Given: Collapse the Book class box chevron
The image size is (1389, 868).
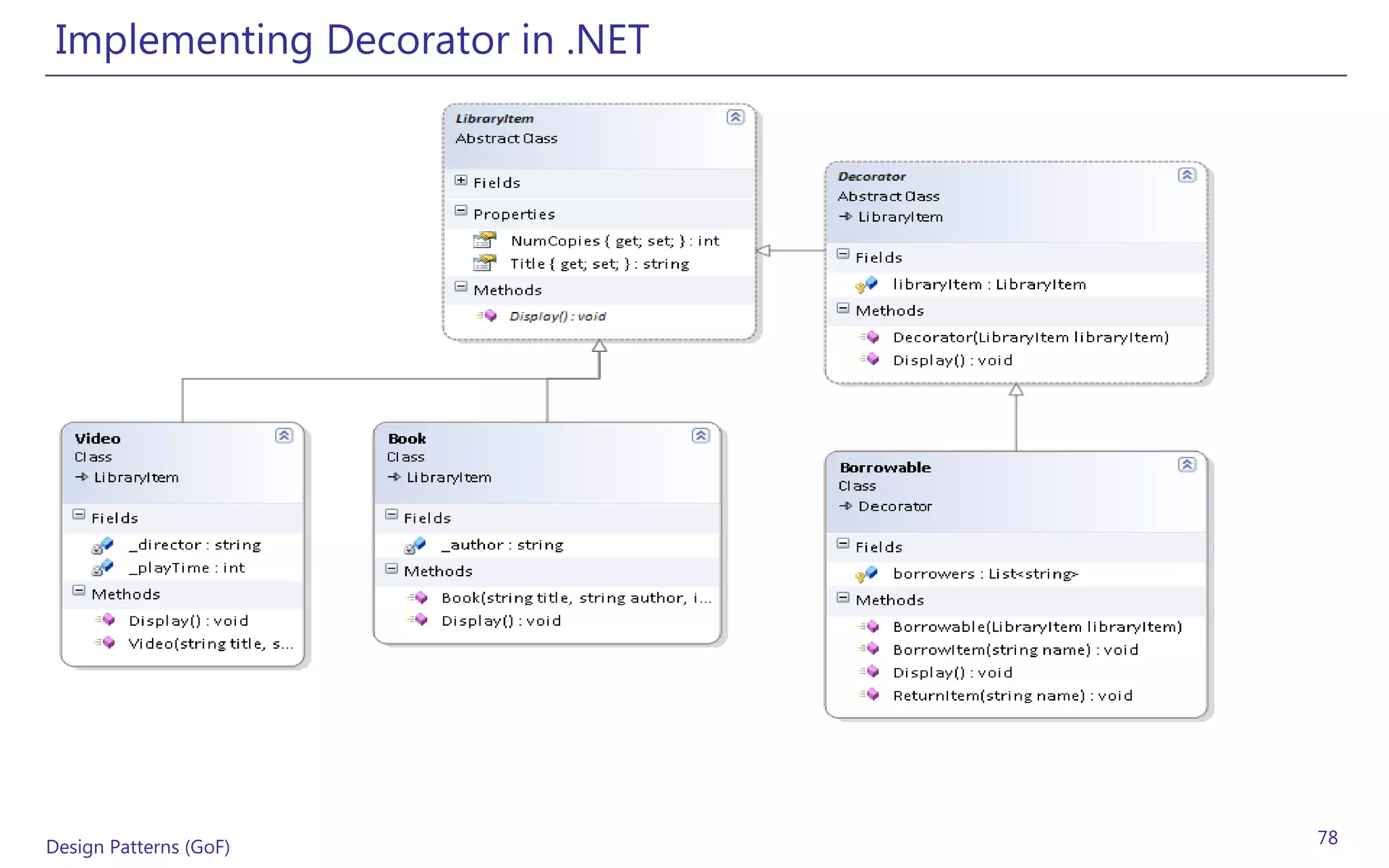Looking at the screenshot, I should [701, 435].
